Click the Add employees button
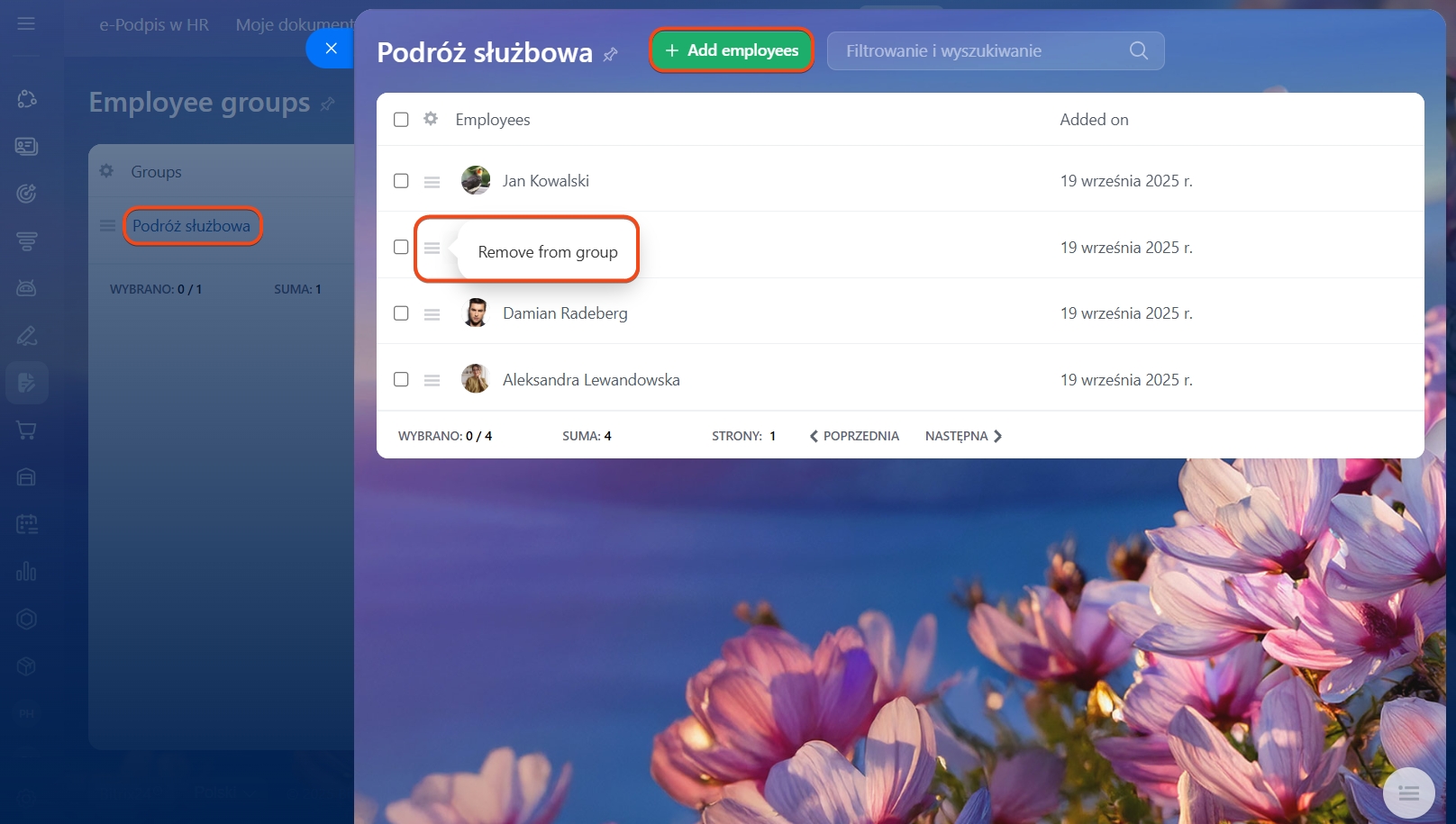 click(x=732, y=50)
